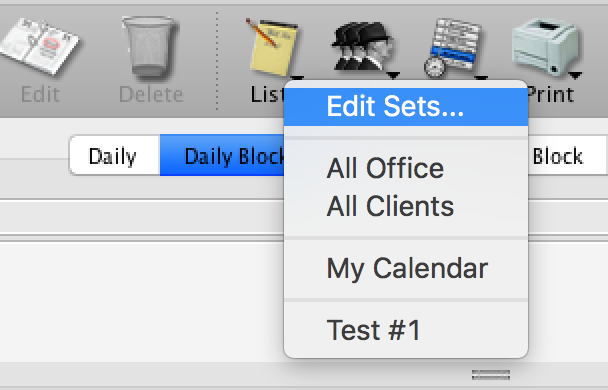Click the Print printer icon
This screenshot has width=608, height=390.
click(545, 47)
